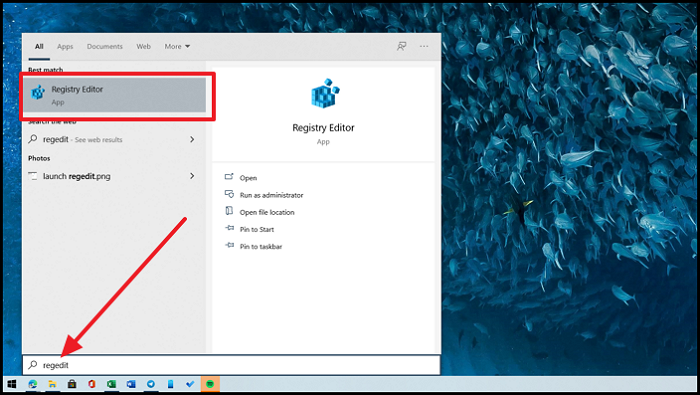Click the Run as administrator shield icon
Screen dimensions: 700x395
click(x=229, y=194)
